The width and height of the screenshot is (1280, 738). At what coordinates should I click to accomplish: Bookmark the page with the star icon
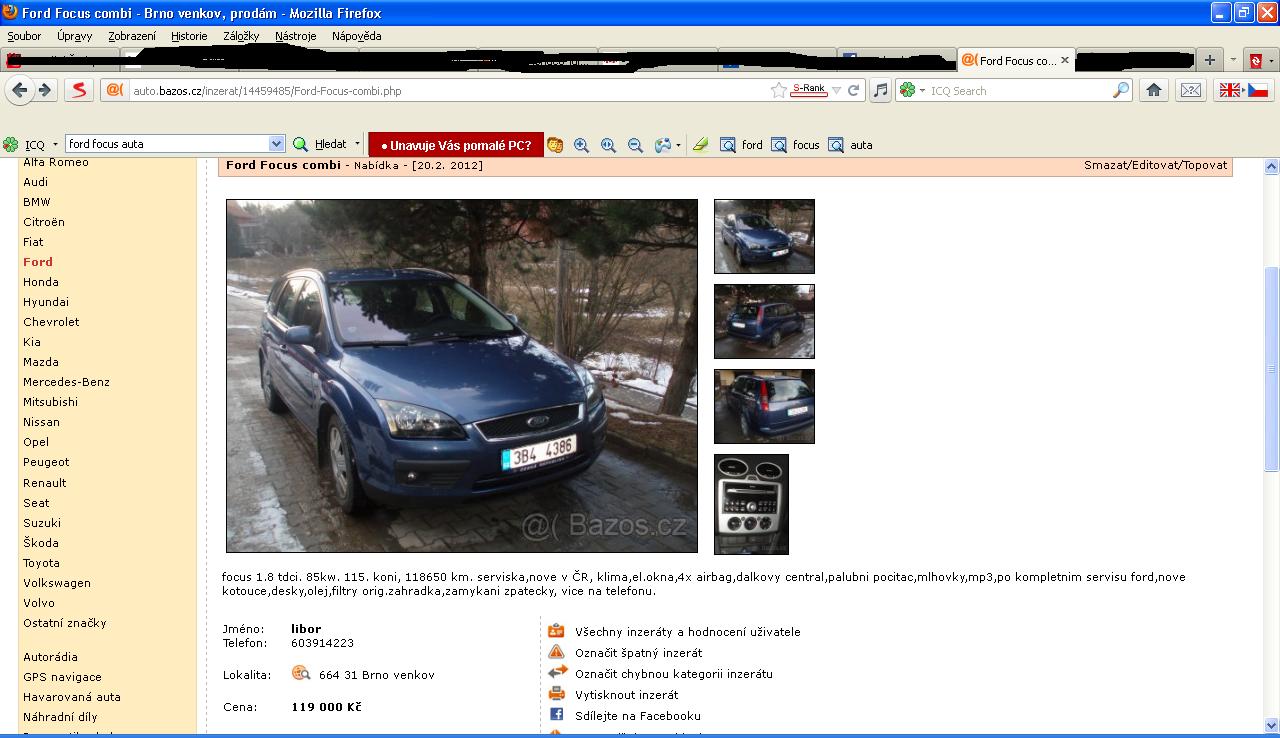tap(779, 90)
